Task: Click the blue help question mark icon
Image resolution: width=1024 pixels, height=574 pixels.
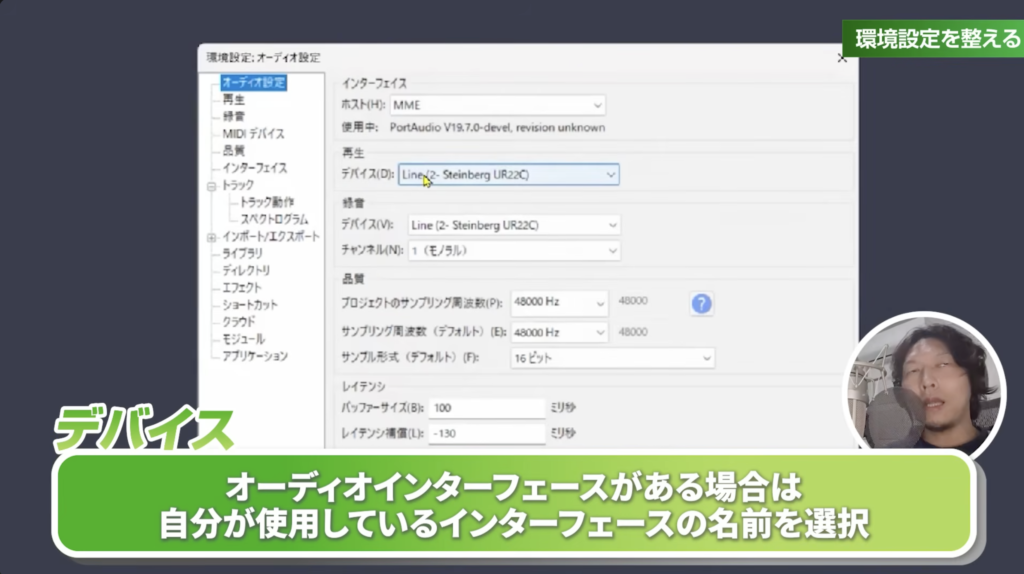Action: coord(701,303)
